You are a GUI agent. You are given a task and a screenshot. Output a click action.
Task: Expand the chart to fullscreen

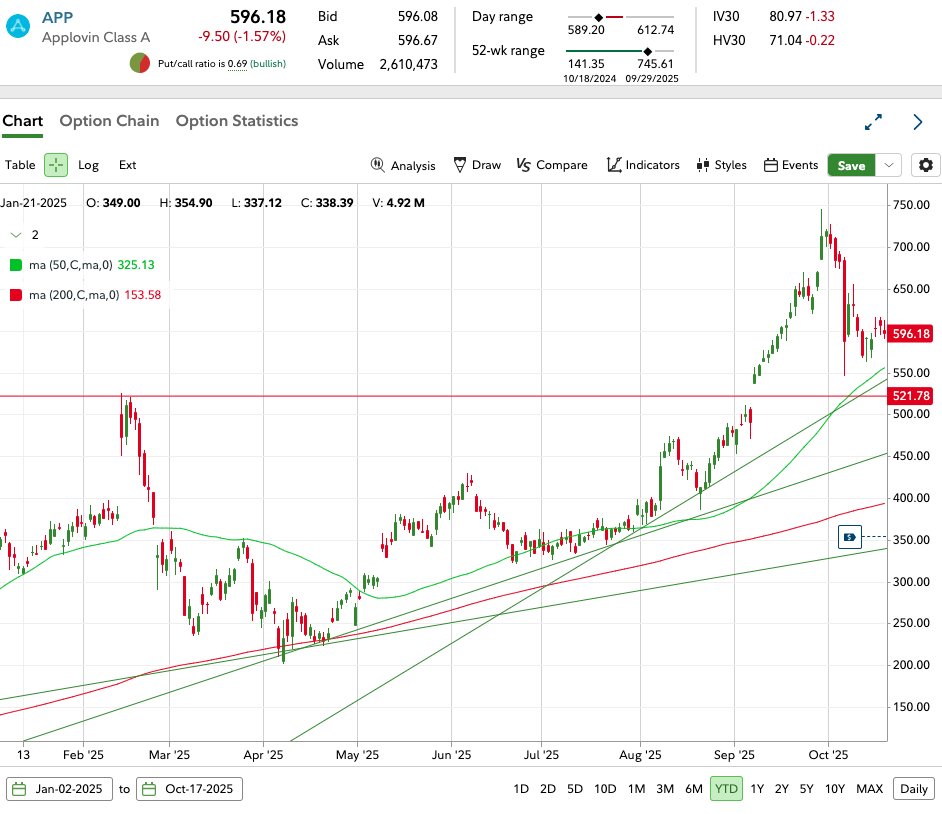point(873,121)
